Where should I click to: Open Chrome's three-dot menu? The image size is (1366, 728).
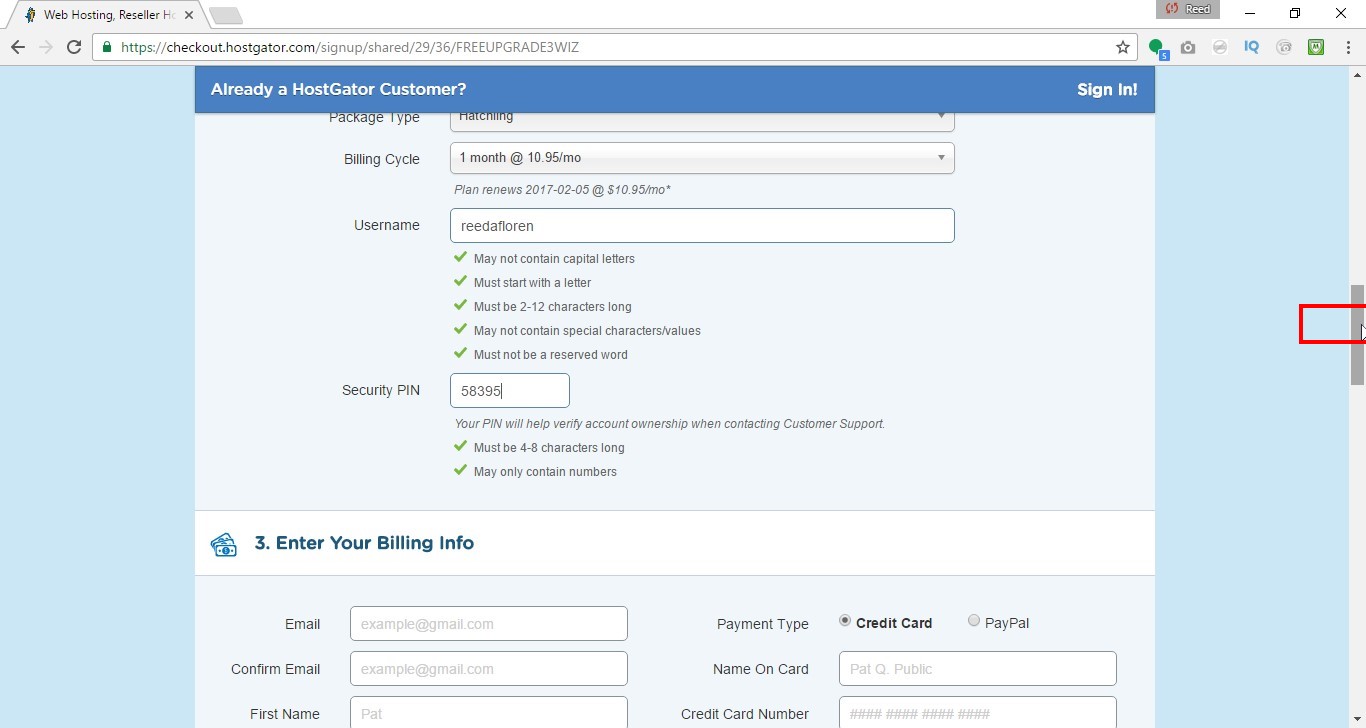point(1346,47)
